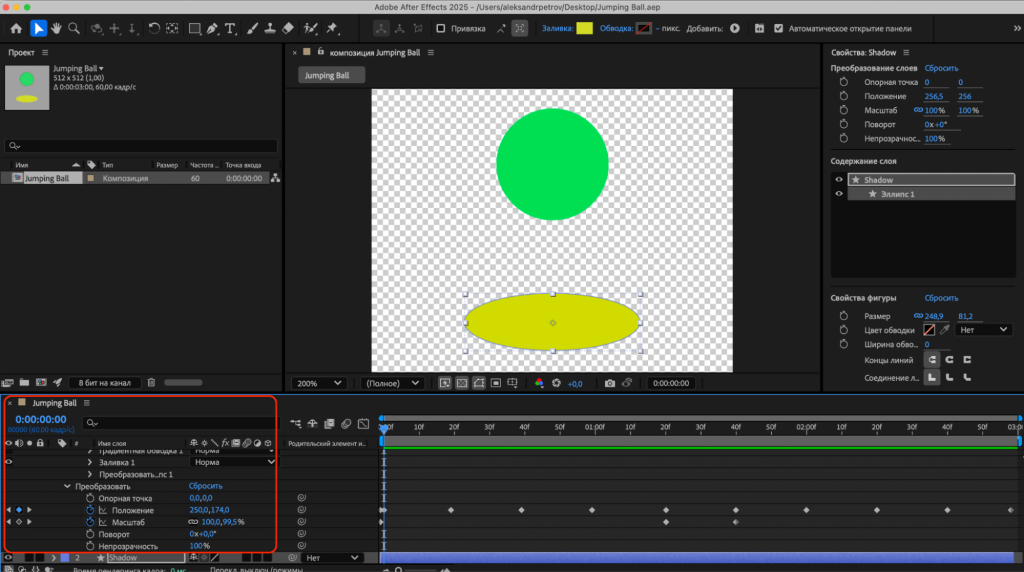Select the Rectangle shape tool
The height and width of the screenshot is (572, 1024).
(x=195, y=28)
